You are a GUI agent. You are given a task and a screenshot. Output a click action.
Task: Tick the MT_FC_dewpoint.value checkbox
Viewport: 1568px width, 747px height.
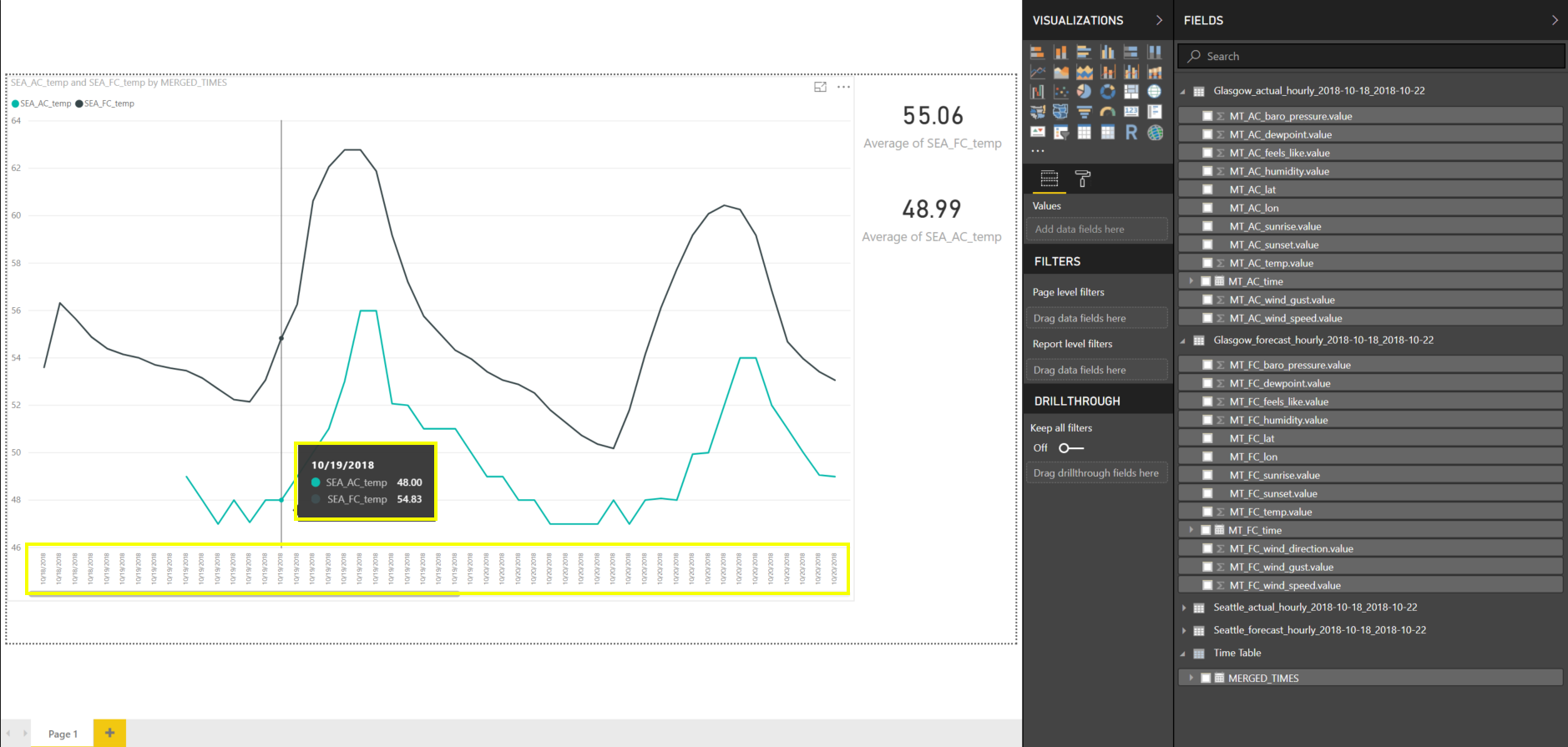tap(1207, 383)
